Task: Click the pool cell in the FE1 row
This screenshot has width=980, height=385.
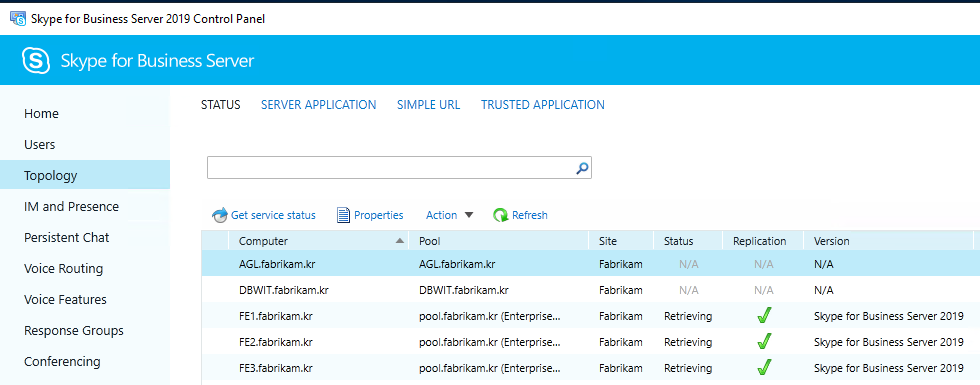Action: tap(490, 316)
